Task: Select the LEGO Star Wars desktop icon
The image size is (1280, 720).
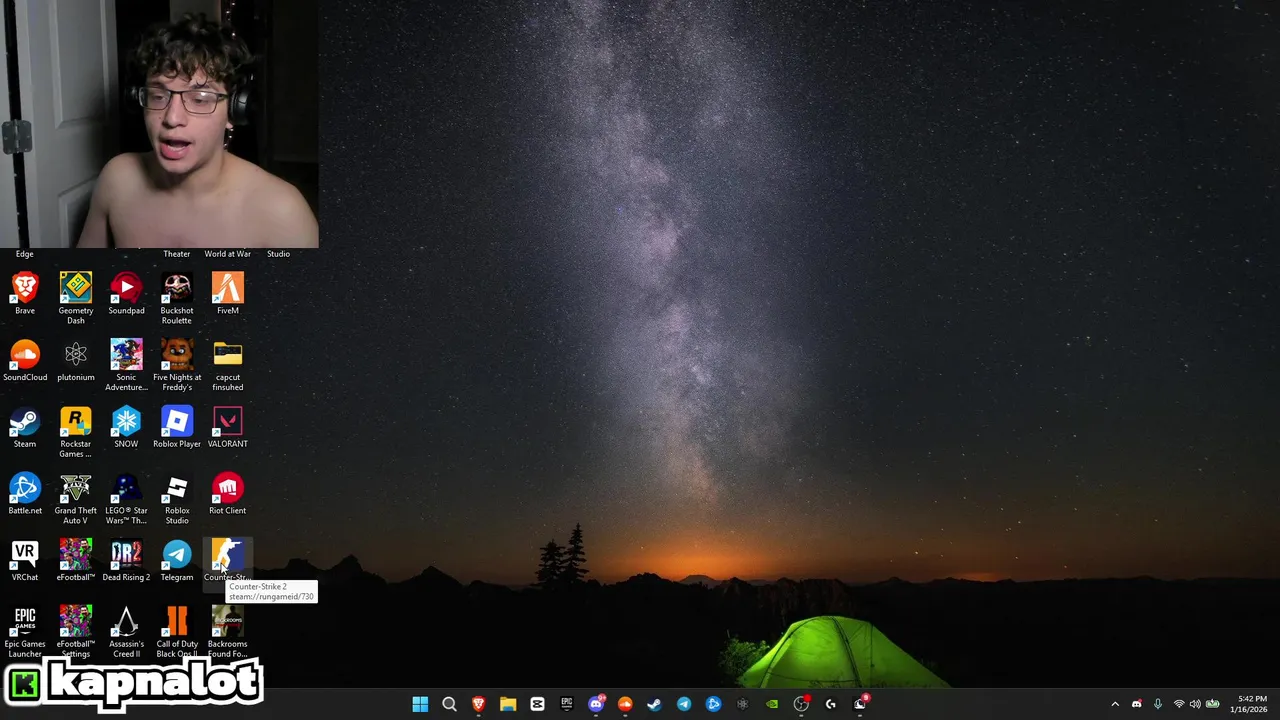Action: click(126, 498)
